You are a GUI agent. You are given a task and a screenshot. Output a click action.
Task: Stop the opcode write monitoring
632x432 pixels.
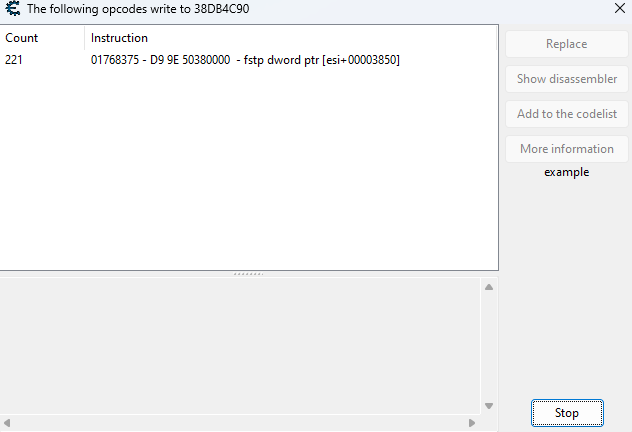coord(567,413)
